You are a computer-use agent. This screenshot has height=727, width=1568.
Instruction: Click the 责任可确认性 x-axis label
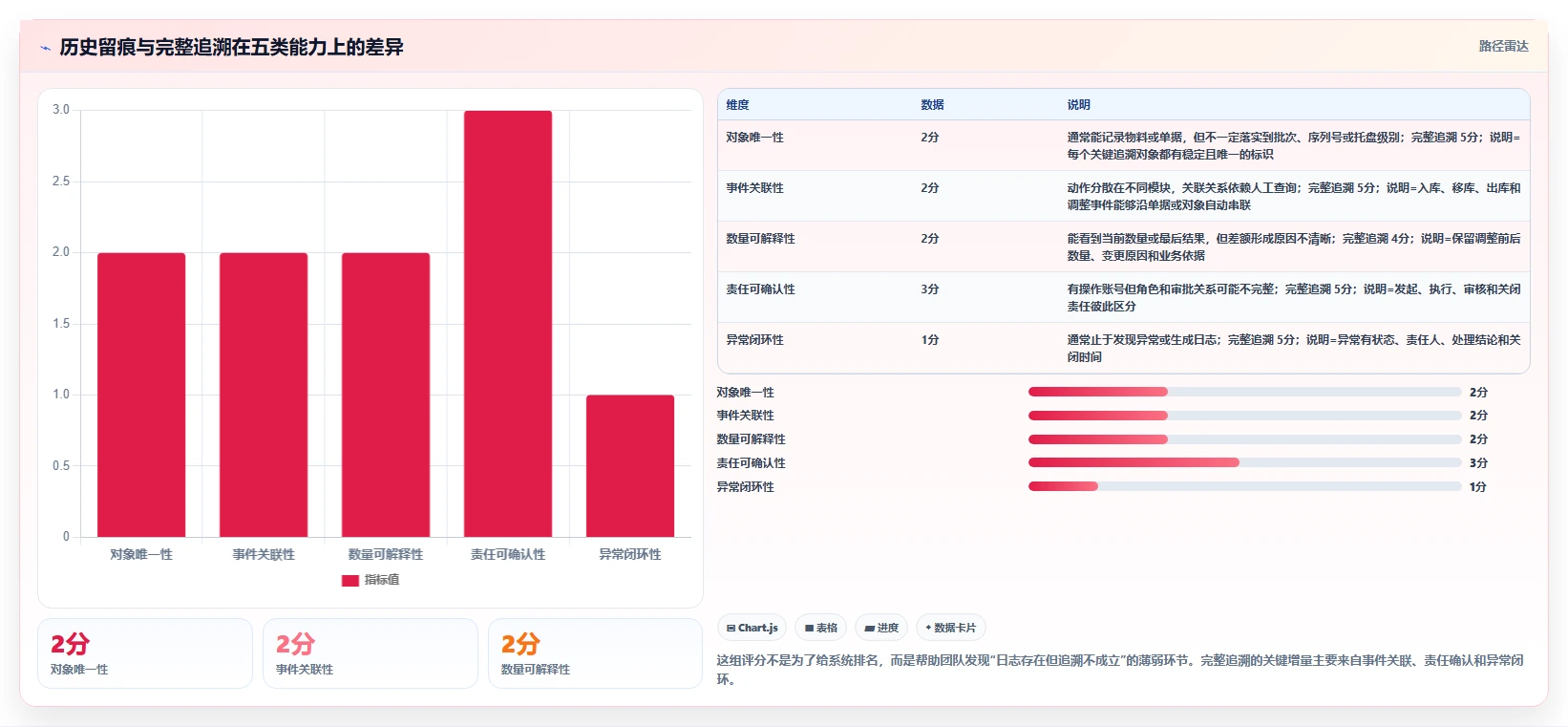coord(508,554)
